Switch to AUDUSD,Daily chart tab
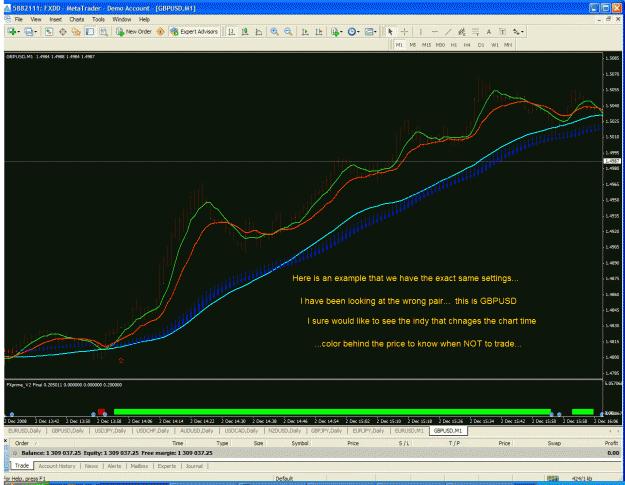This screenshot has width=625, height=485. 197,431
